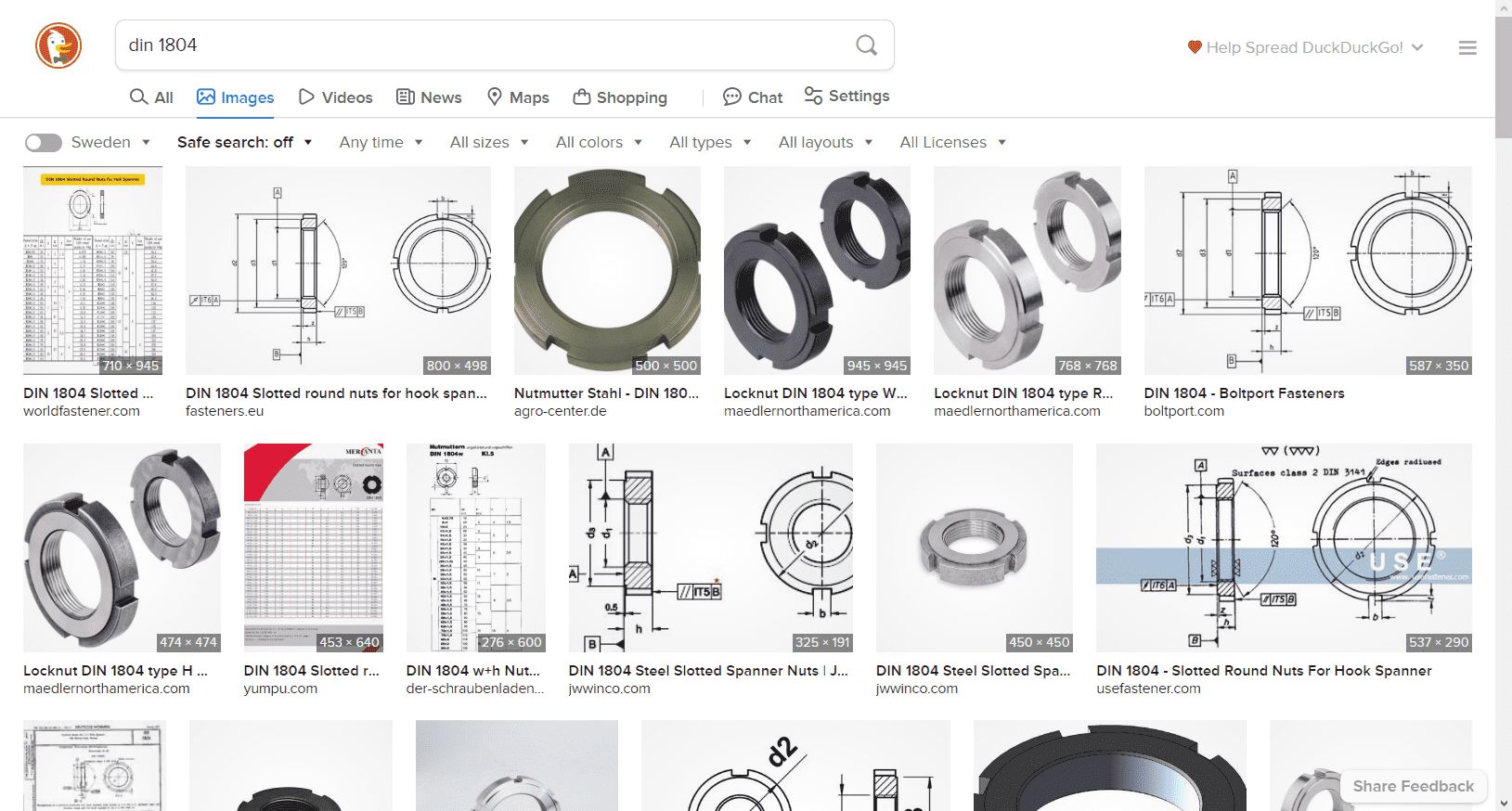
Task: Open the Nutmutter Stahl green nut thumbnail
Action: pyautogui.click(x=607, y=270)
